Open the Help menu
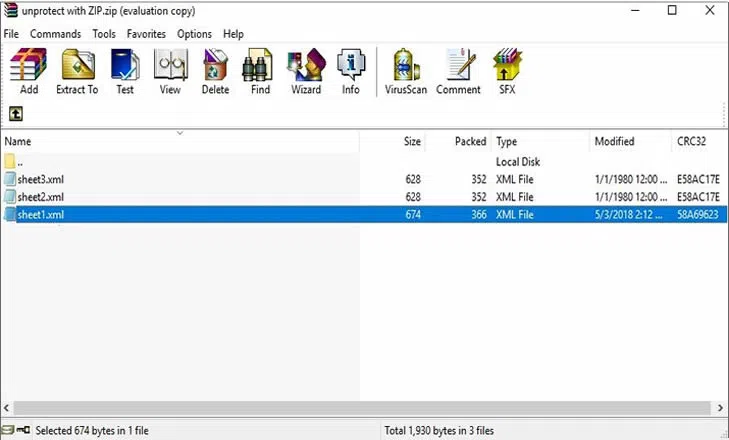The height and width of the screenshot is (440, 729). pos(233,34)
